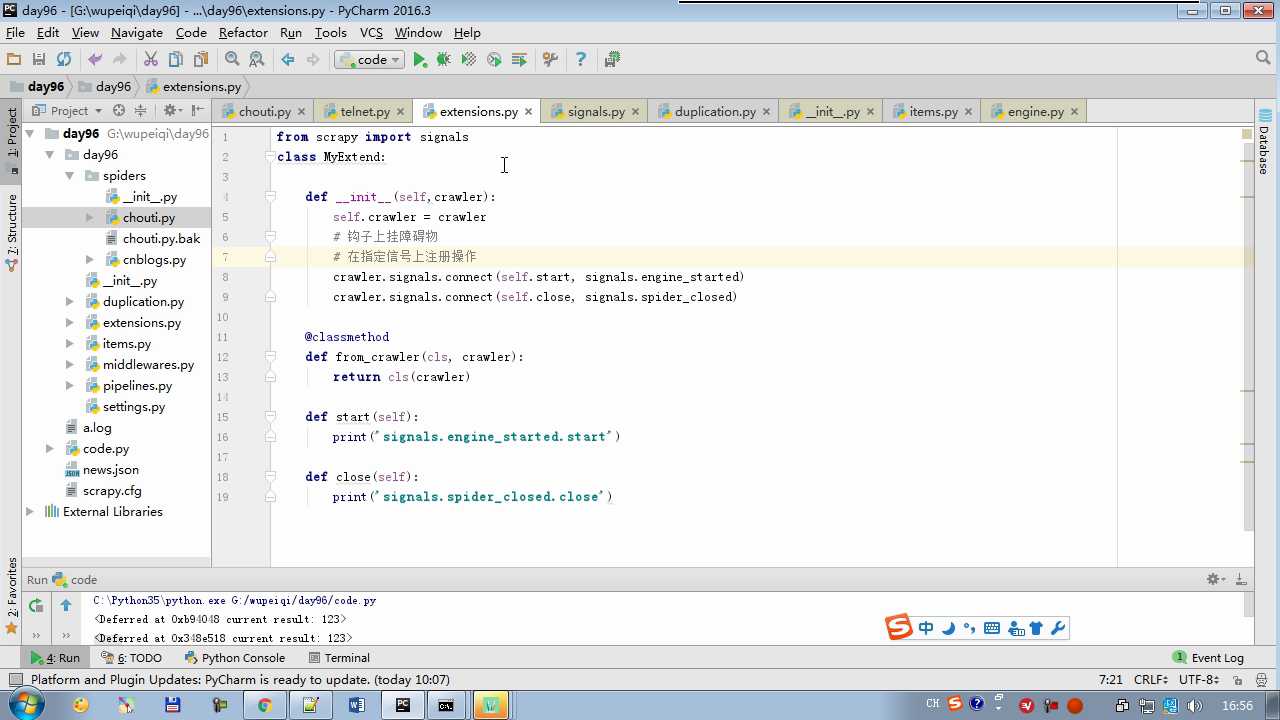The image size is (1280, 720).
Task: Click the Back navigation arrow
Action: tap(288, 60)
